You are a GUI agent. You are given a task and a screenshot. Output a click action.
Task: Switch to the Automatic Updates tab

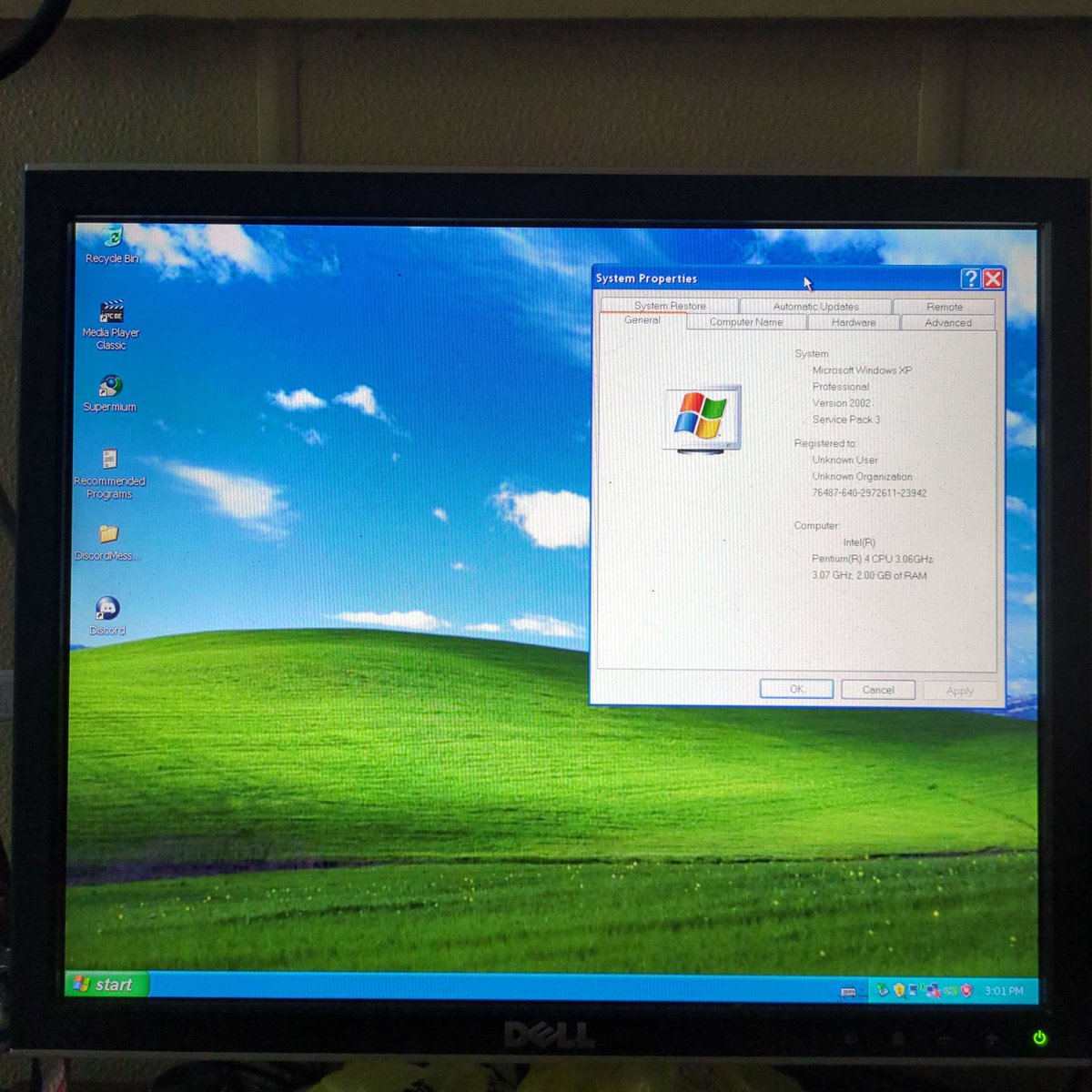pos(814,307)
